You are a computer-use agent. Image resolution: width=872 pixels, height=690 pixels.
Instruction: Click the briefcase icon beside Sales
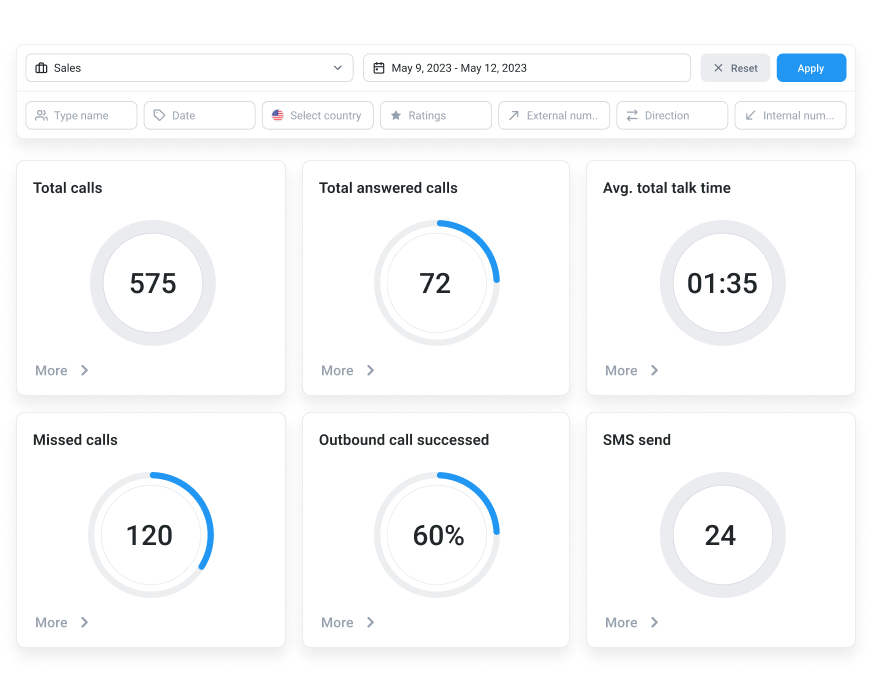coord(41,68)
